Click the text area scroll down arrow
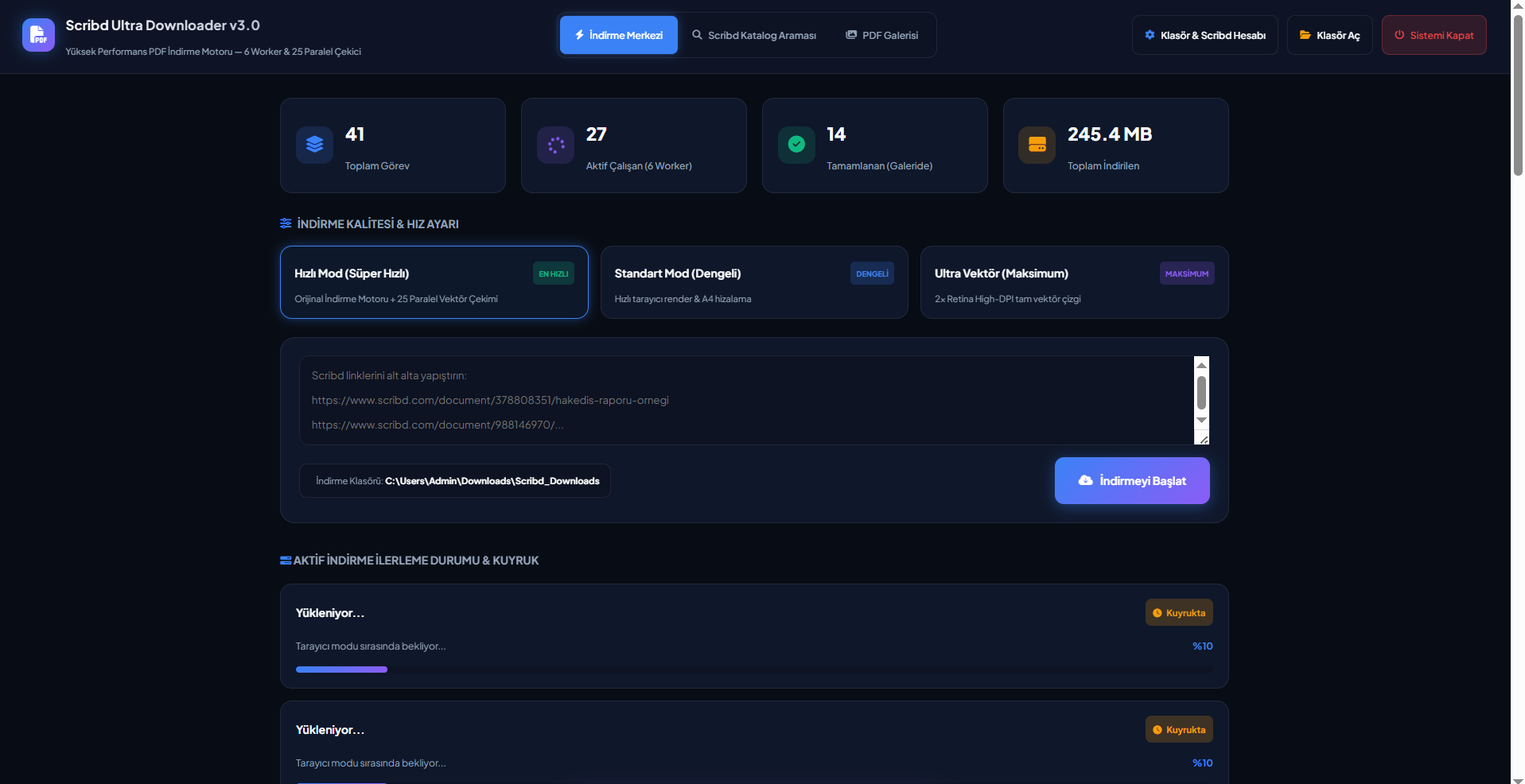 [1201, 420]
